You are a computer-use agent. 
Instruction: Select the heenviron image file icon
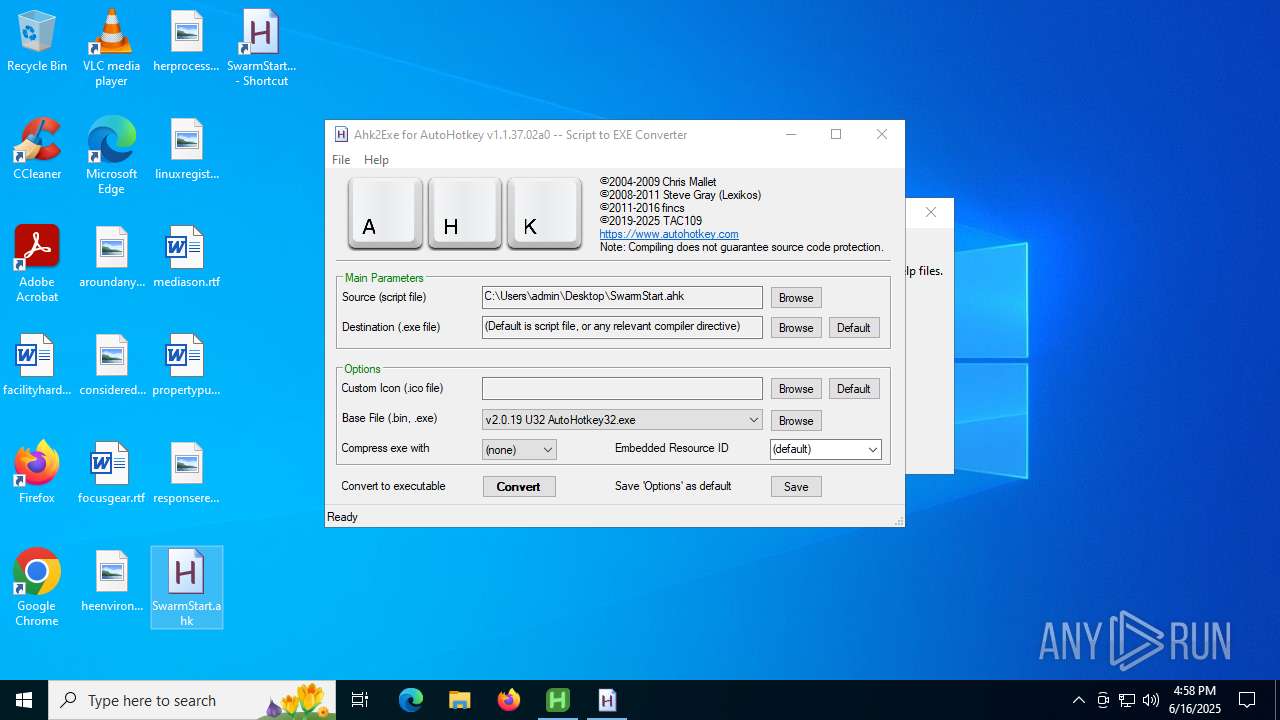point(111,581)
